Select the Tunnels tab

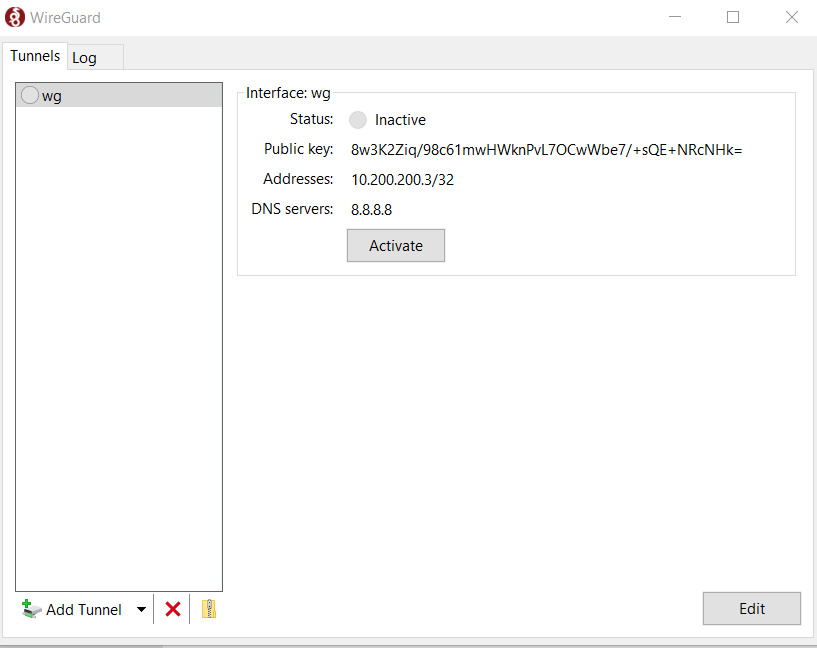pos(34,56)
